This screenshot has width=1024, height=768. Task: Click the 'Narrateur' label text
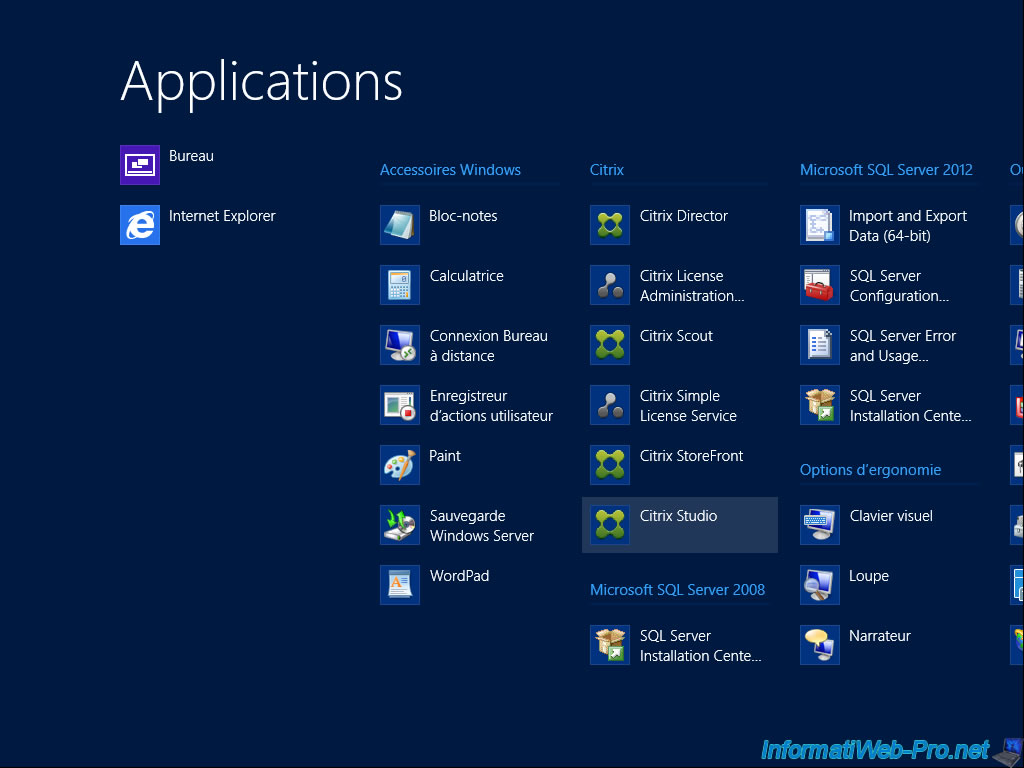point(880,636)
